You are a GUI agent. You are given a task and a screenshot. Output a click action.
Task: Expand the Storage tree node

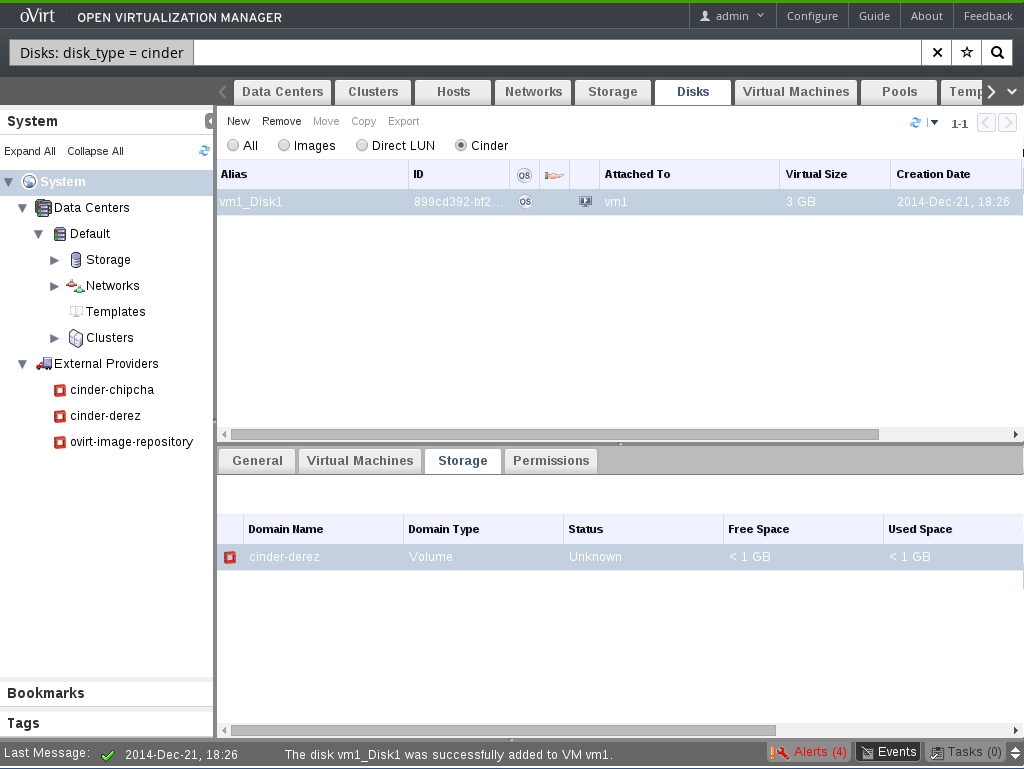pyautogui.click(x=55, y=260)
